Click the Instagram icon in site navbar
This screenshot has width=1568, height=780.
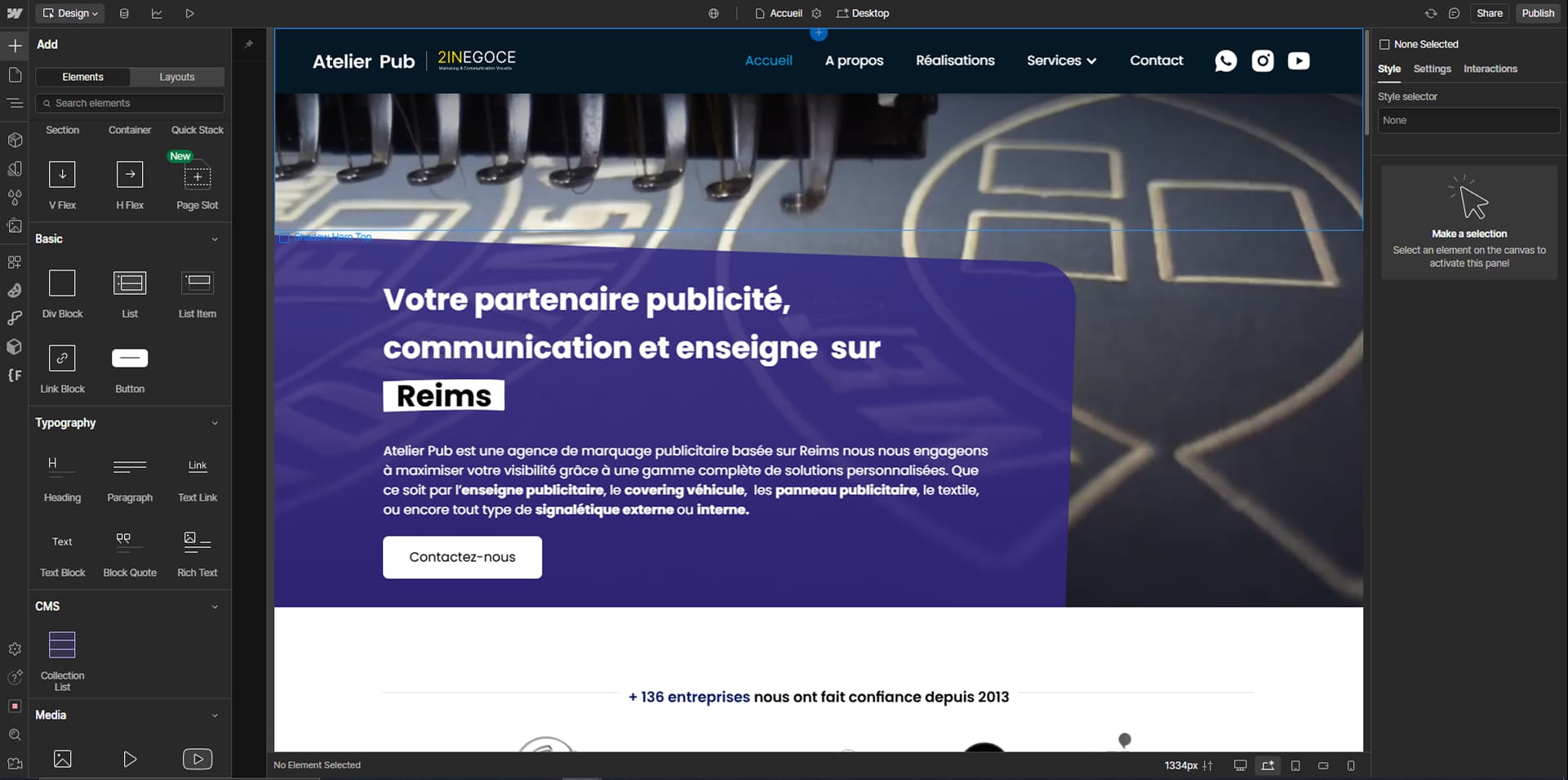(1263, 60)
